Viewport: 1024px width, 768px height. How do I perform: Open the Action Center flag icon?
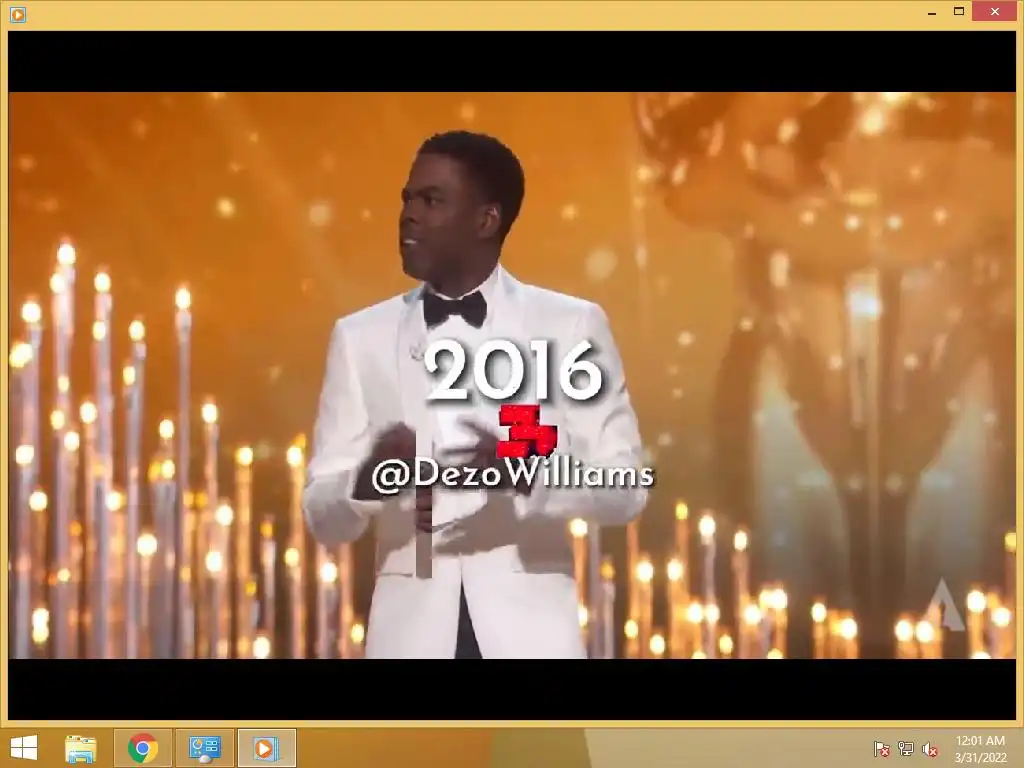882,748
